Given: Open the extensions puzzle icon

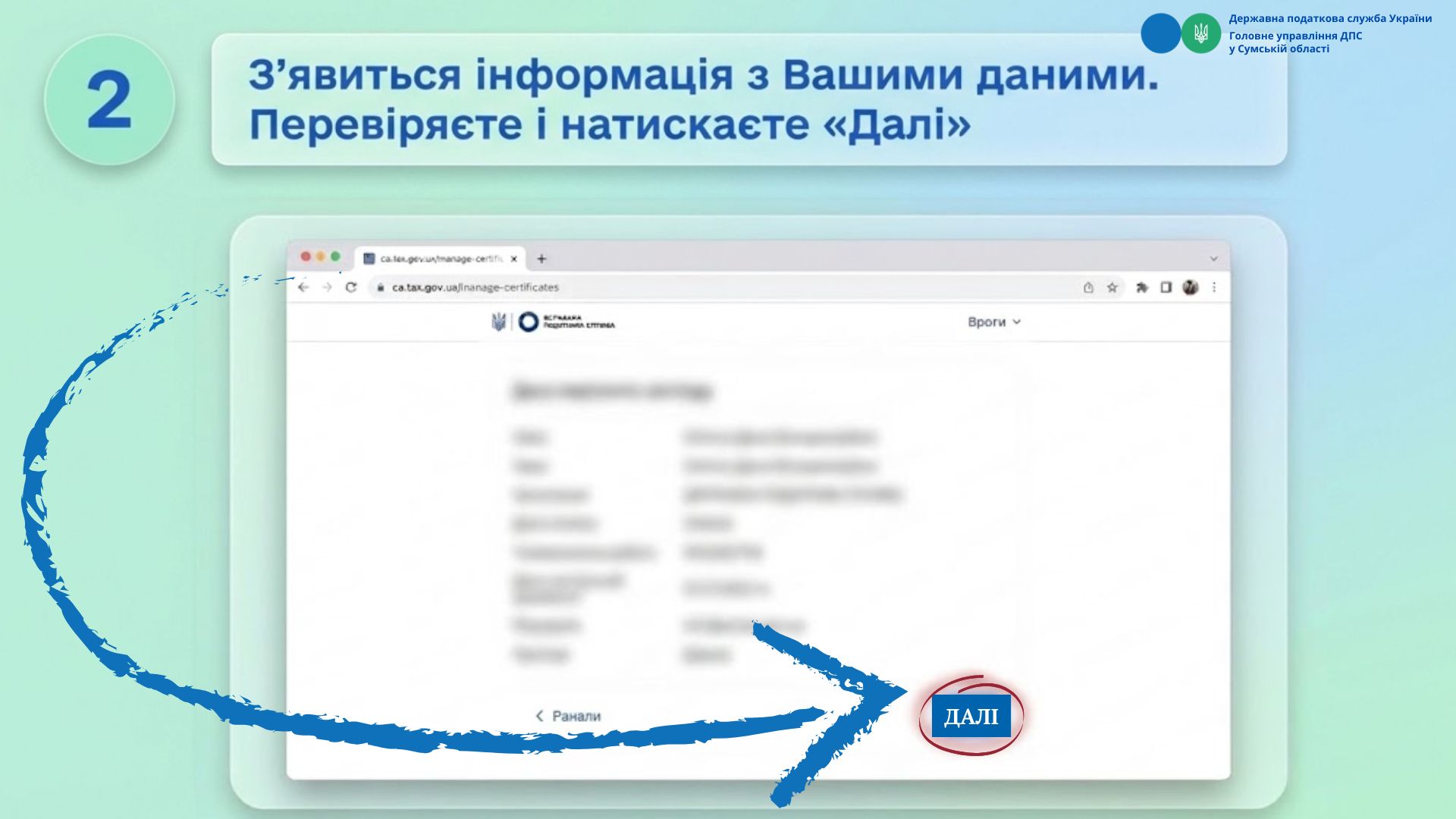Looking at the screenshot, I should click(1141, 287).
